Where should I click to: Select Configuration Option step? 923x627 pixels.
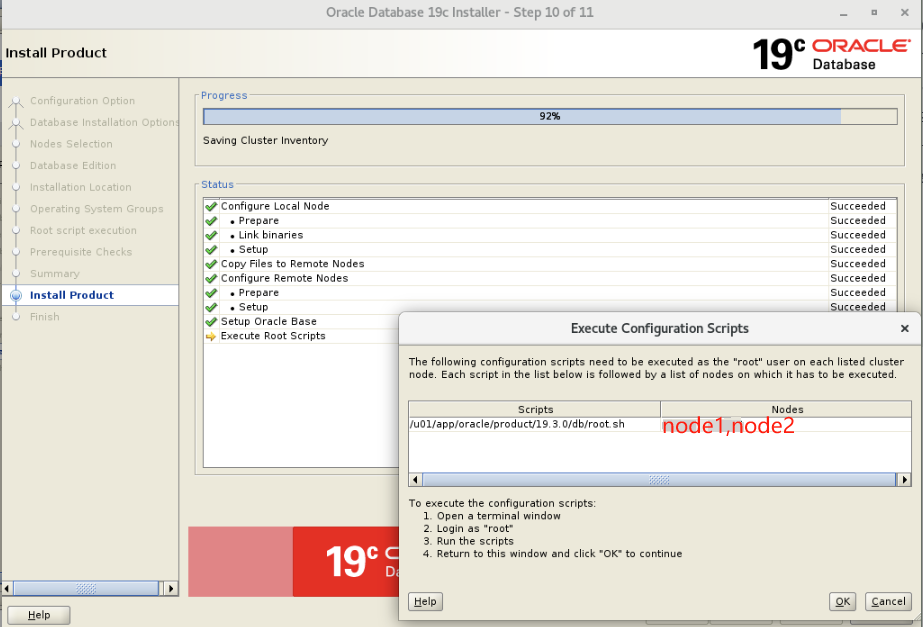(82, 101)
